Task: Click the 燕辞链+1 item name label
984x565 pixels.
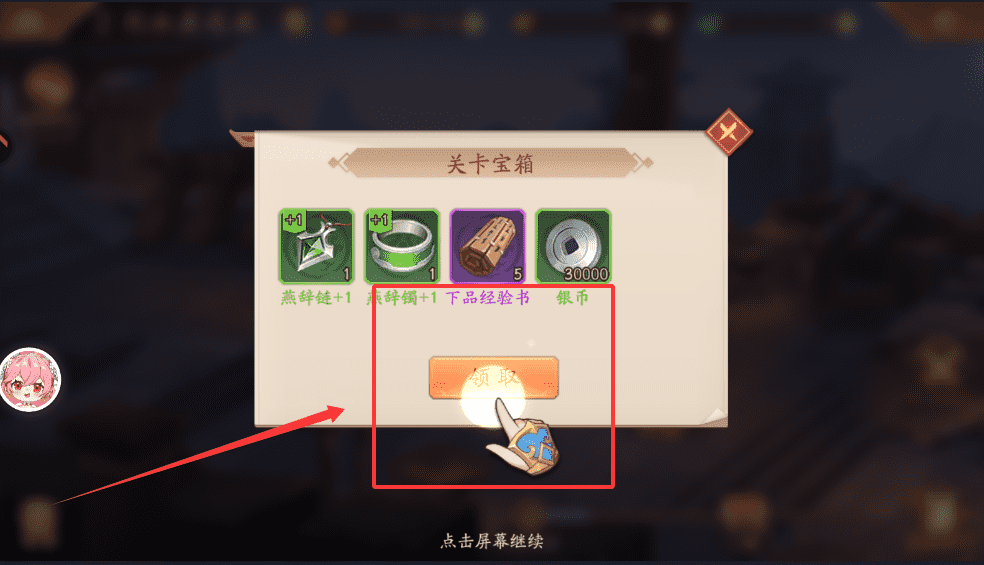Action: click(x=316, y=297)
